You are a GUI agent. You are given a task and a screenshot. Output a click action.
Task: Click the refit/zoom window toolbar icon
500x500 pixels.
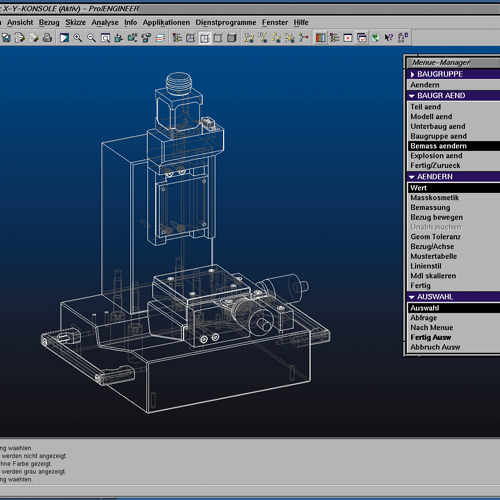(x=105, y=38)
